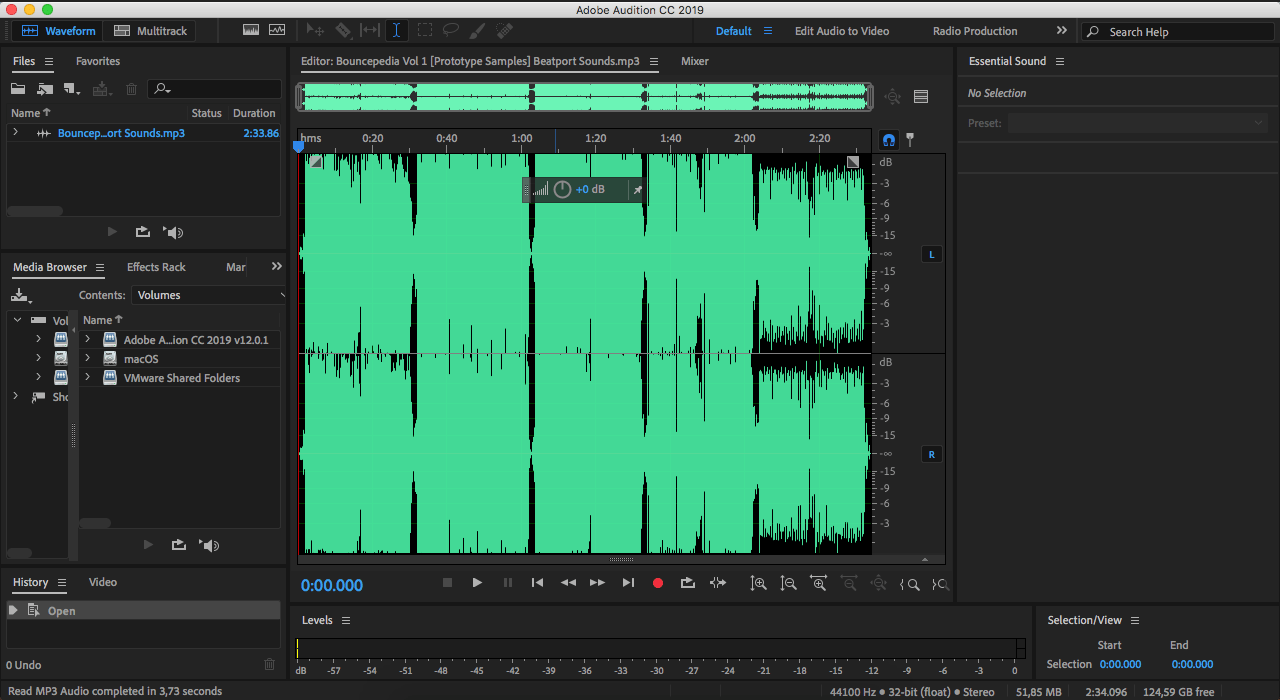Image resolution: width=1280 pixels, height=700 pixels.
Task: Toggle the left channel L button
Action: 931,255
